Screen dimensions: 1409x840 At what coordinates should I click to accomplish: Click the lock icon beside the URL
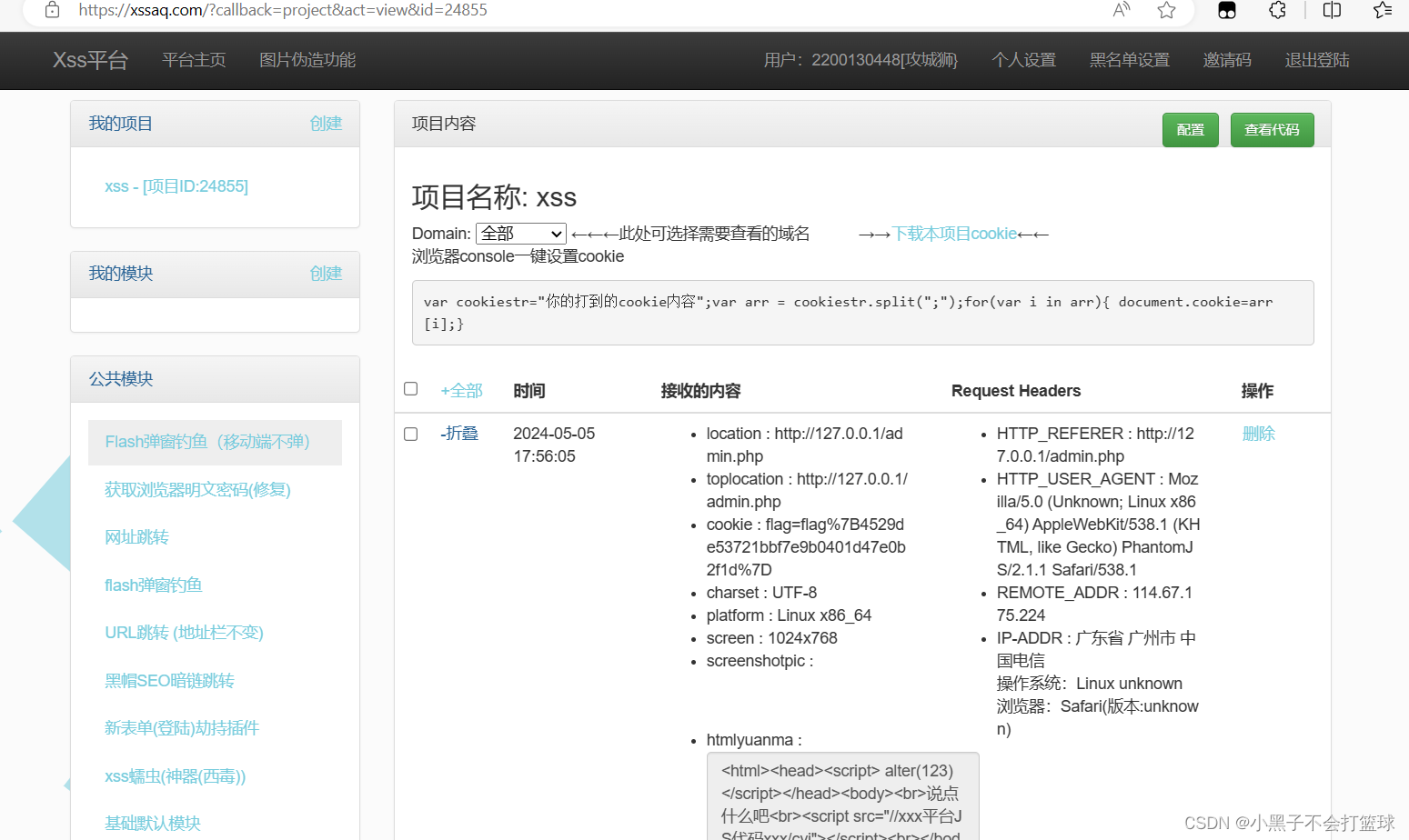pos(53,10)
